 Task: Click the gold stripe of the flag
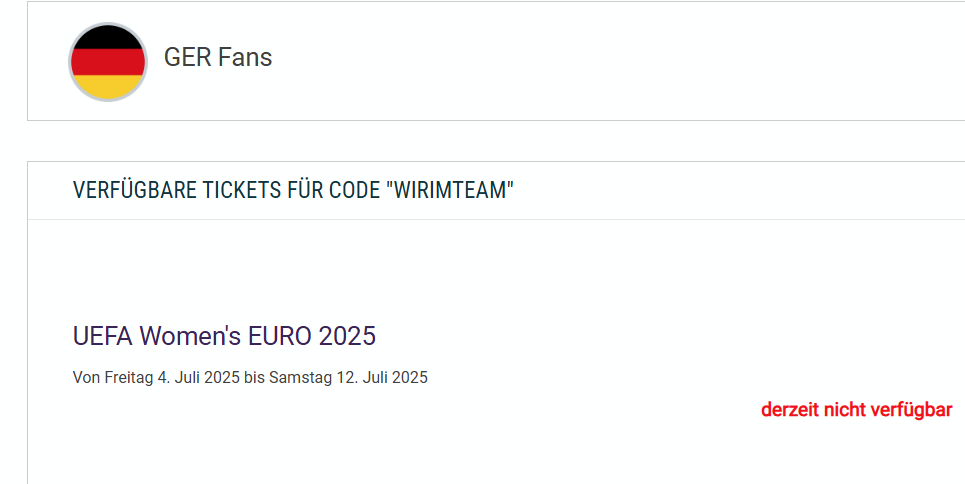(x=108, y=87)
